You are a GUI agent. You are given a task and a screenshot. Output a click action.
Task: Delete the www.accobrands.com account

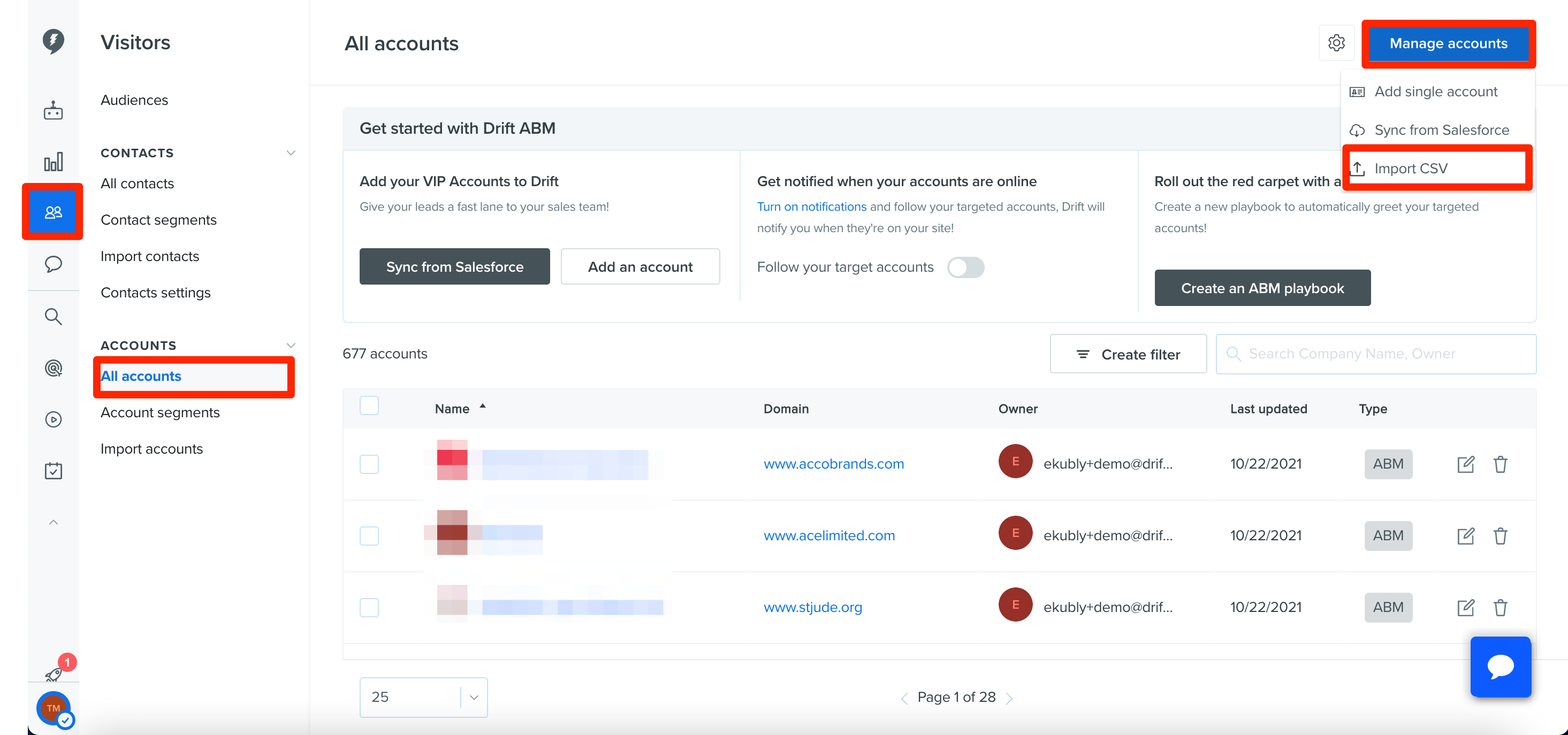pyautogui.click(x=1500, y=464)
